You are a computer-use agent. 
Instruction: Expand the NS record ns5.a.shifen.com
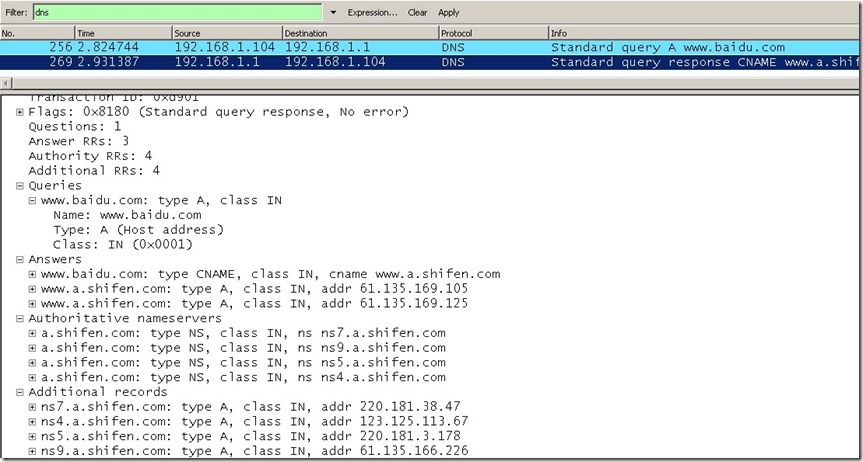[32, 363]
